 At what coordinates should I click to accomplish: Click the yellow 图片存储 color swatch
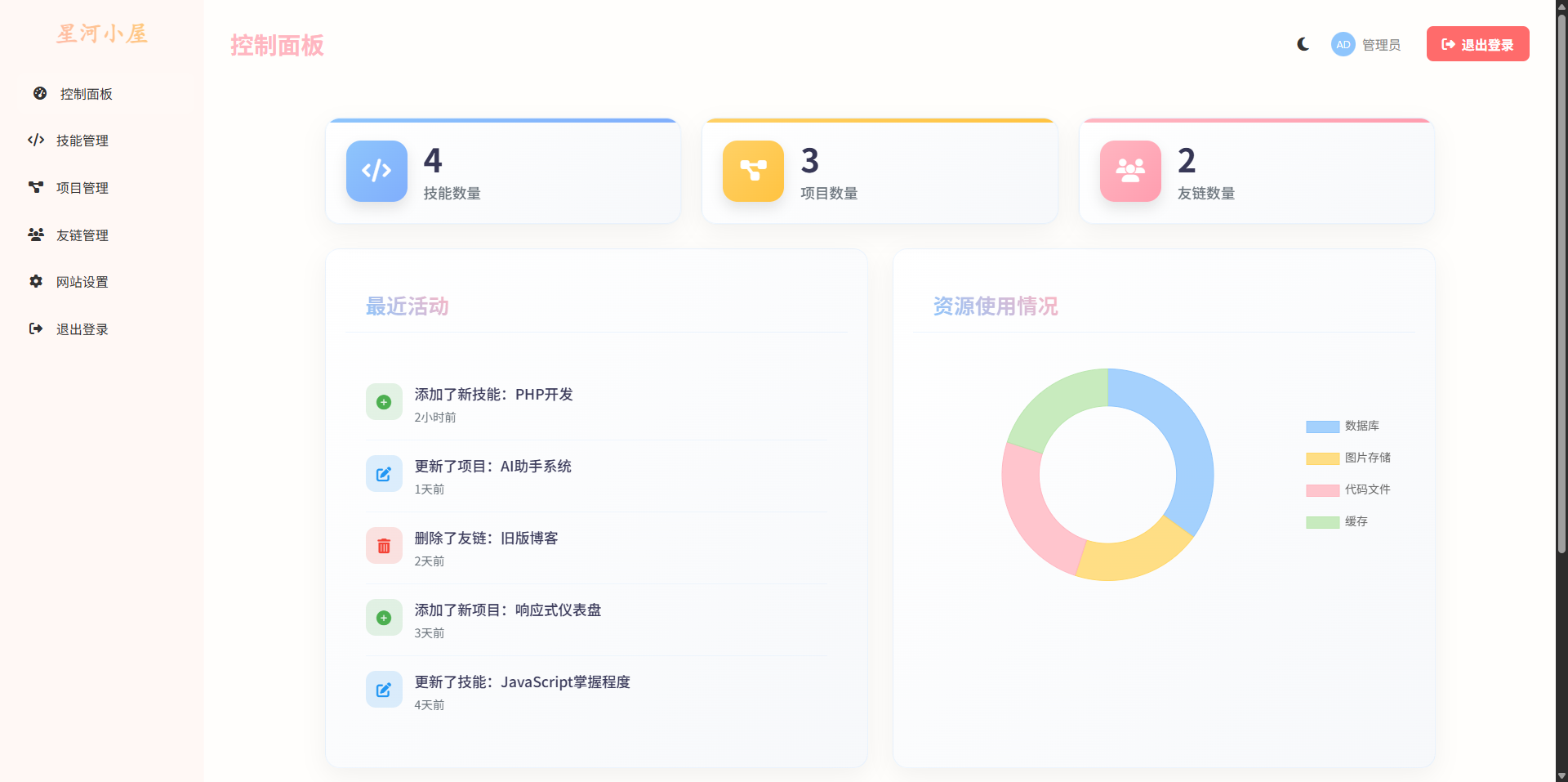pyautogui.click(x=1321, y=458)
